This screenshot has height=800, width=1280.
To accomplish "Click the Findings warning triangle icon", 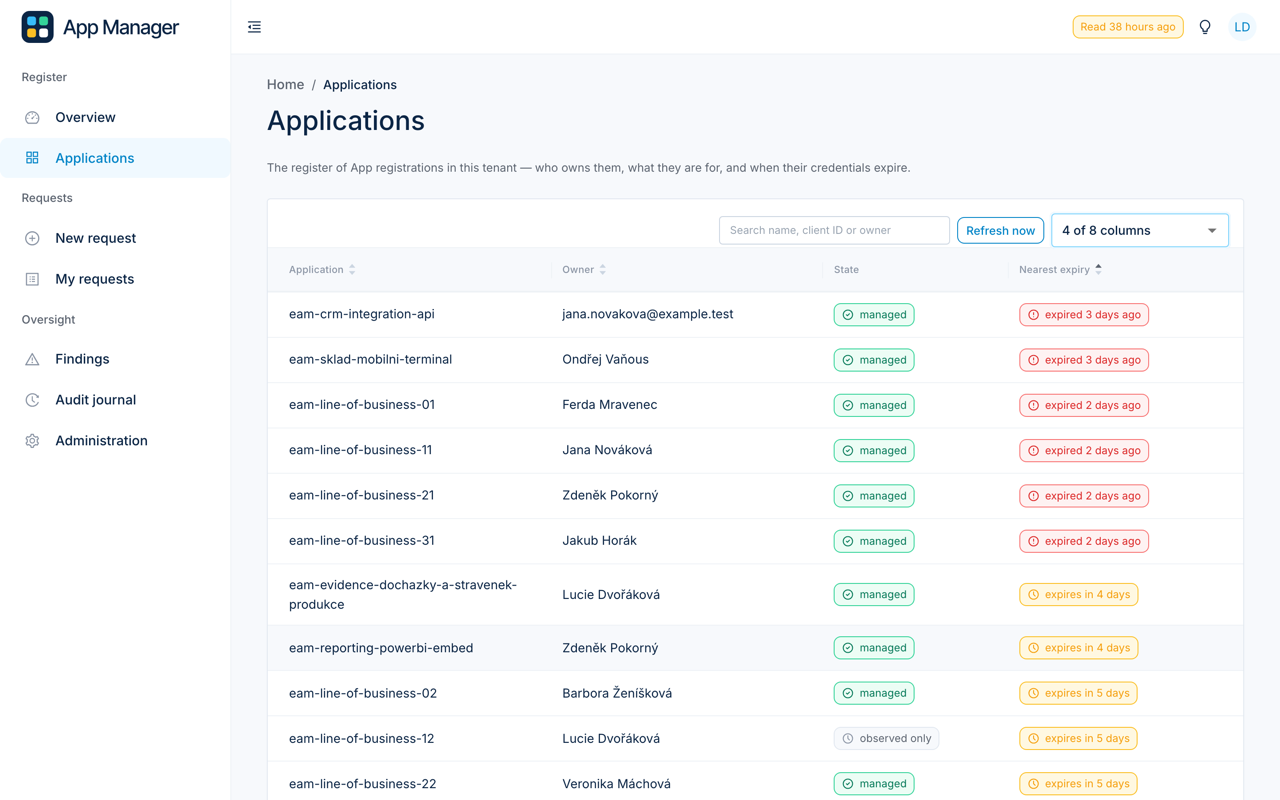I will point(32,359).
